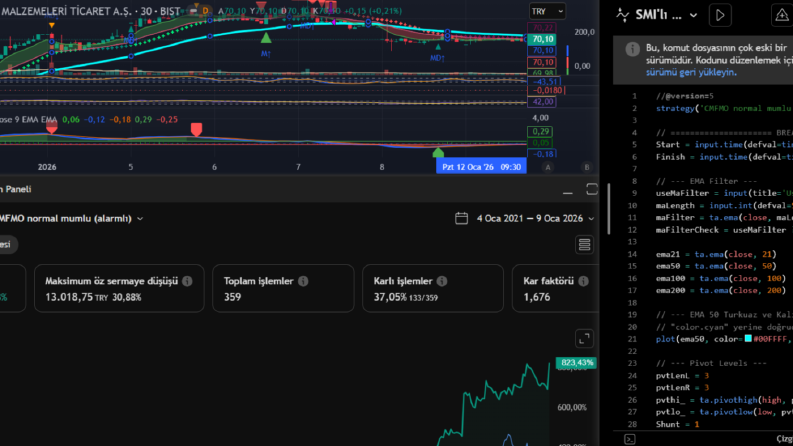The width and height of the screenshot is (793, 446).
Task: Click the 2026 label on the time axis
Action: coord(47,167)
